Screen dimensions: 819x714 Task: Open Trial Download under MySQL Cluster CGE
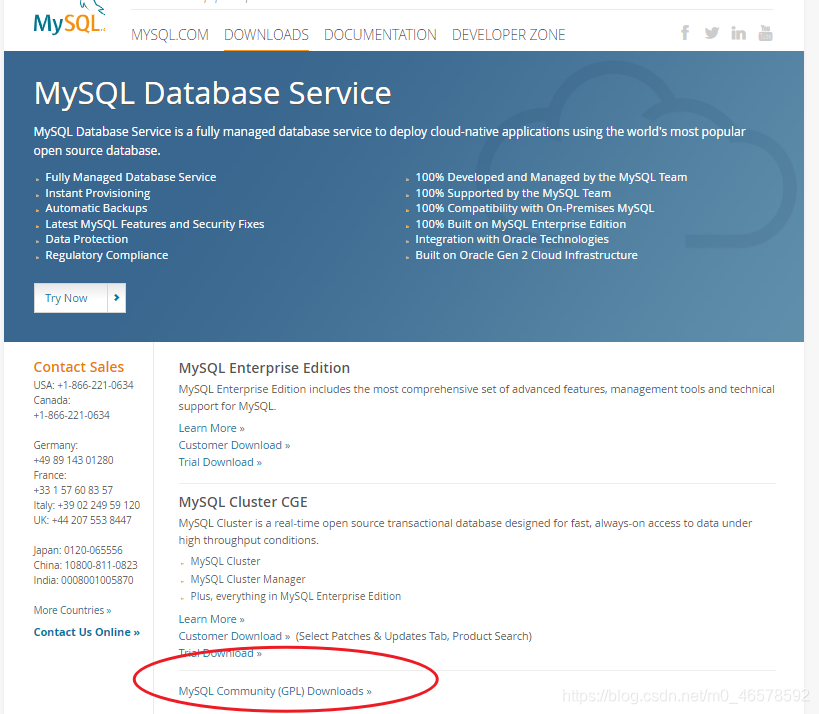coord(220,653)
